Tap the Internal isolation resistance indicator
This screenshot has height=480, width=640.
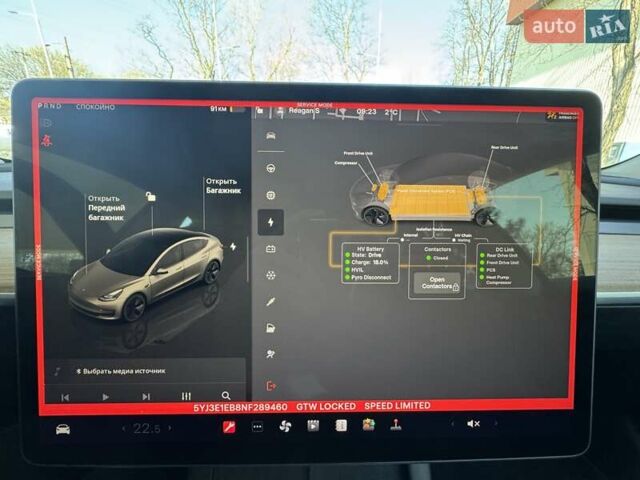[409, 237]
